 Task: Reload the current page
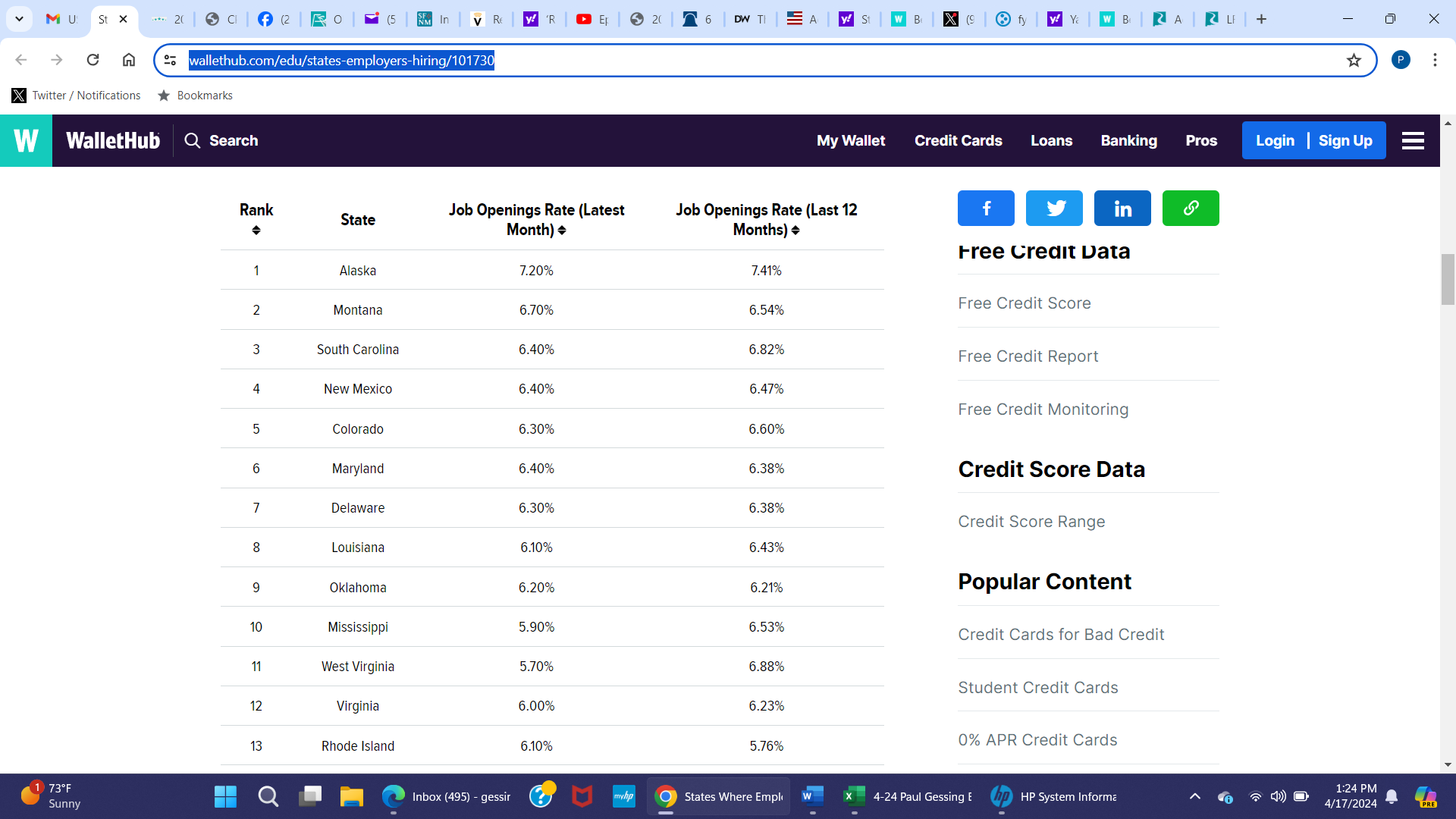93,60
